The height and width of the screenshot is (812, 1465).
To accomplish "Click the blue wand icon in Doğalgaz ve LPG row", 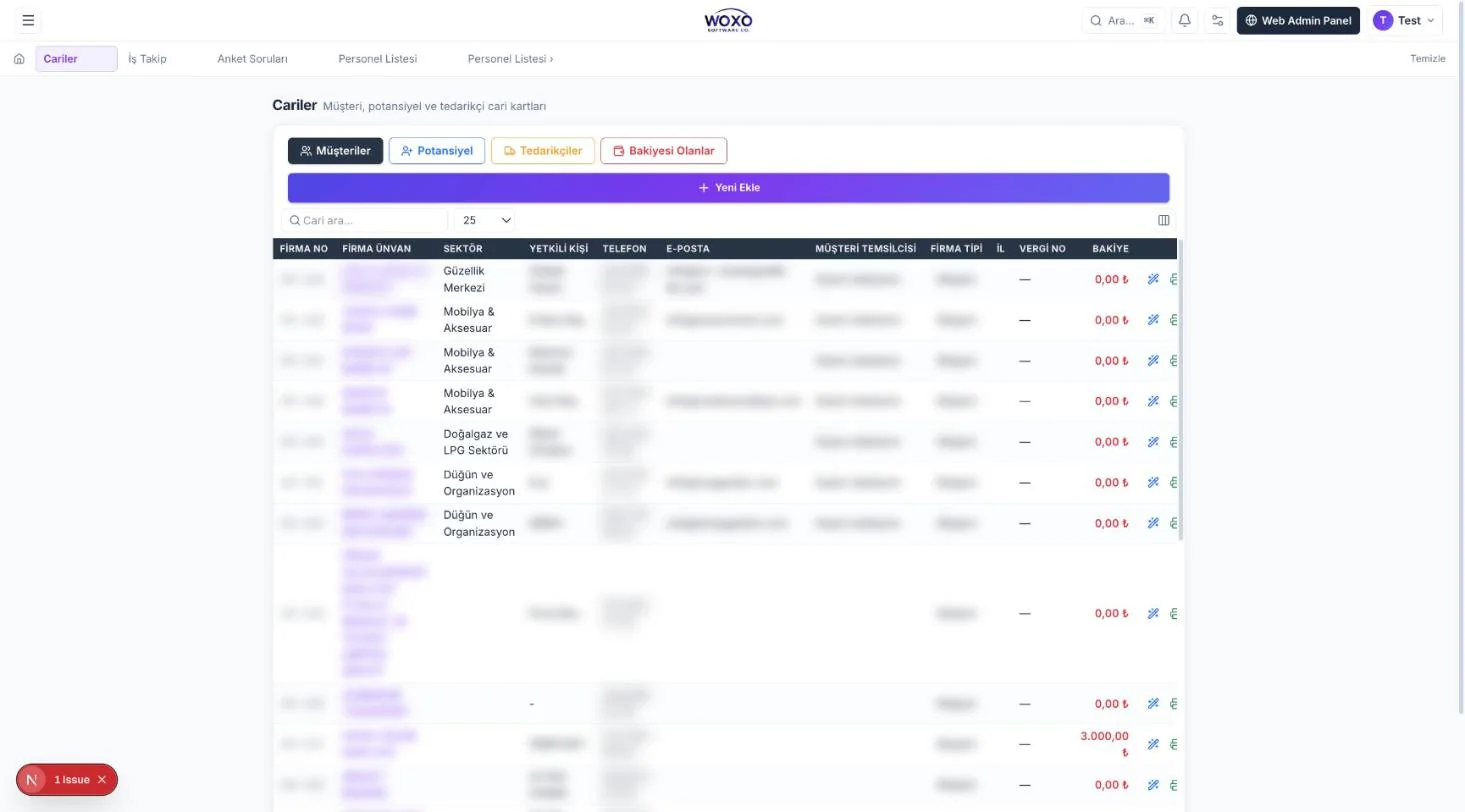I will [x=1153, y=442].
